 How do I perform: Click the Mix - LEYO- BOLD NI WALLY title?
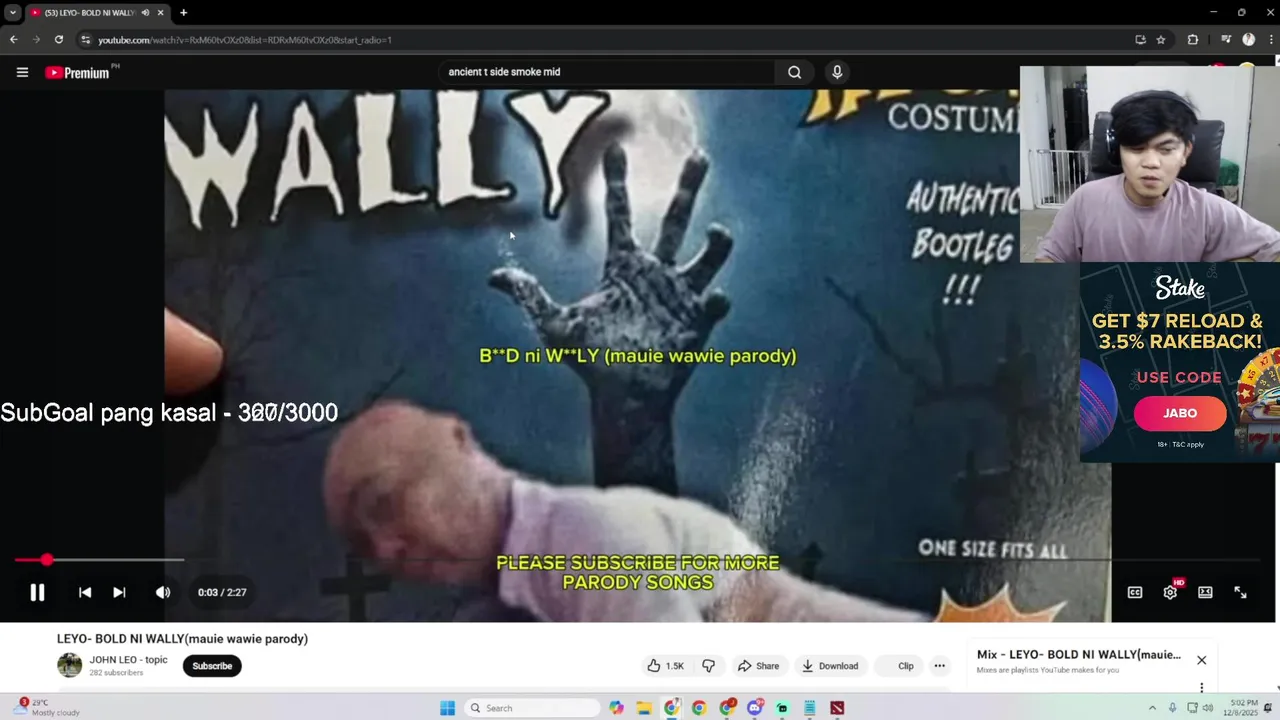[1078, 655]
